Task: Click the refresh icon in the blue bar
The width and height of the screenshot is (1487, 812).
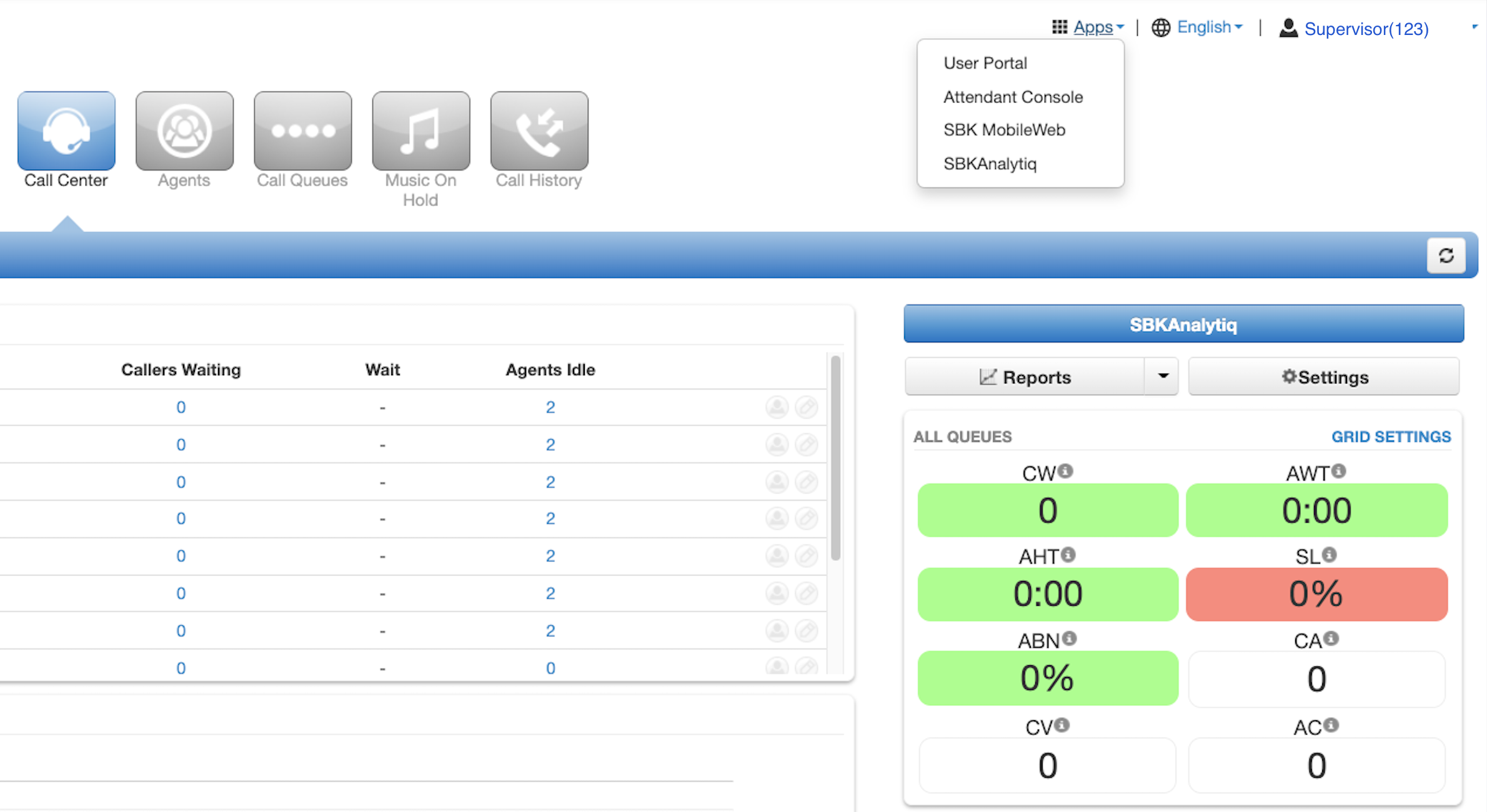Action: tap(1446, 255)
